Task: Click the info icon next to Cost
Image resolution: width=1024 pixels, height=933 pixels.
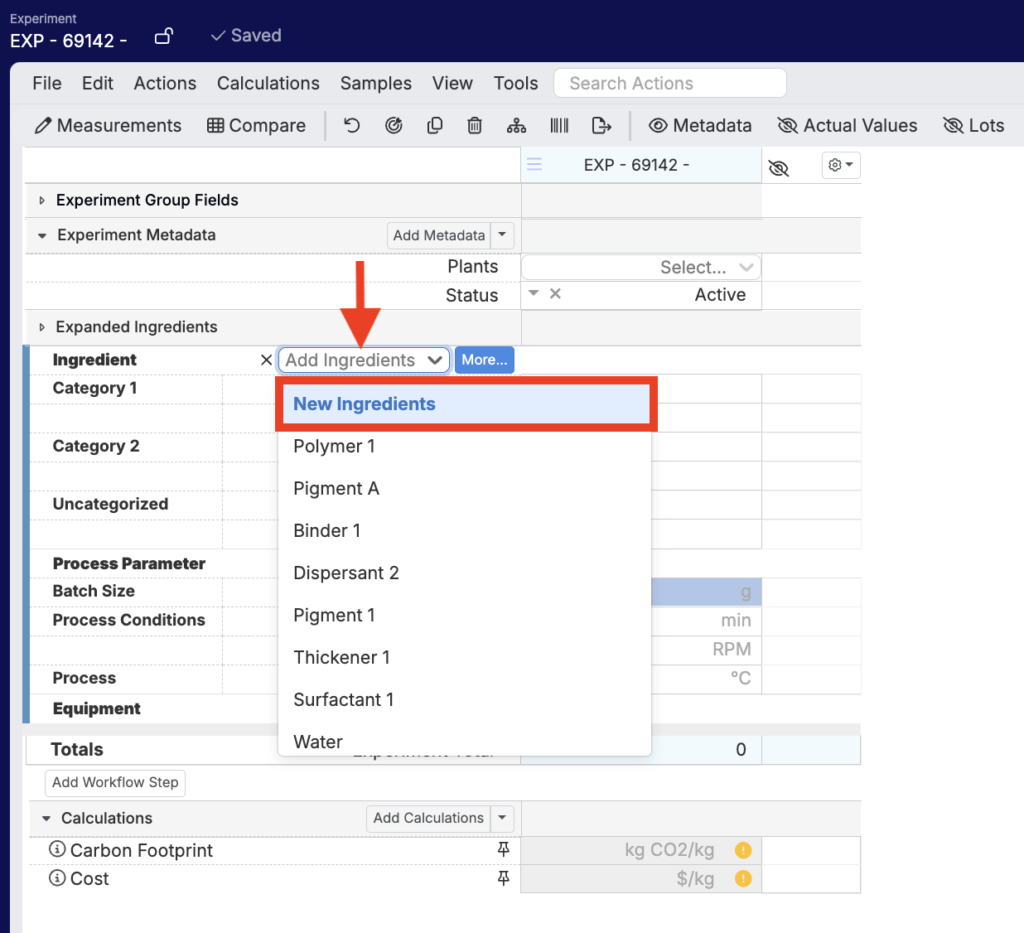Action: 57,878
